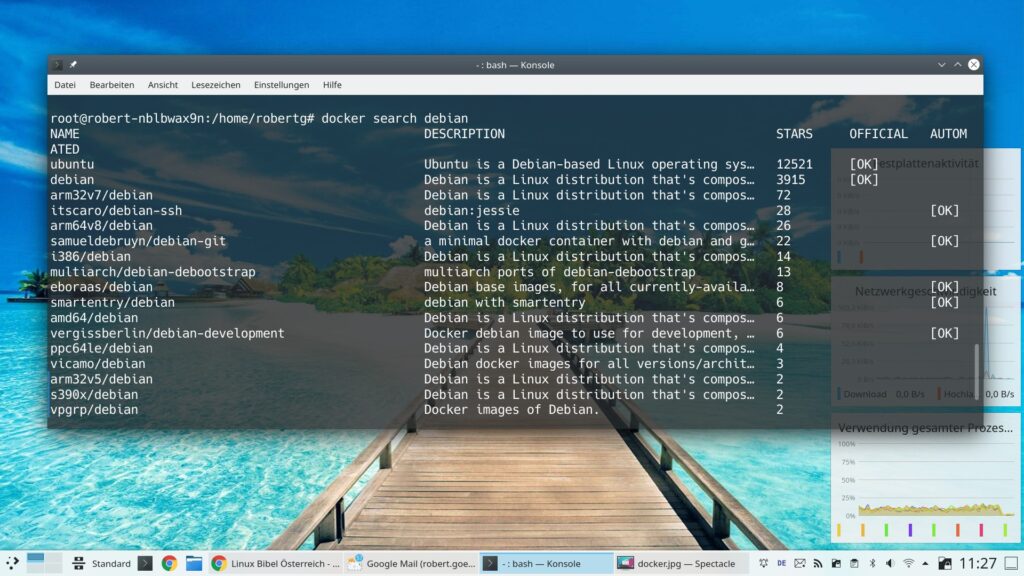Expand hidden system tray icons arrow
1024x576 pixels.
pyautogui.click(x=925, y=564)
